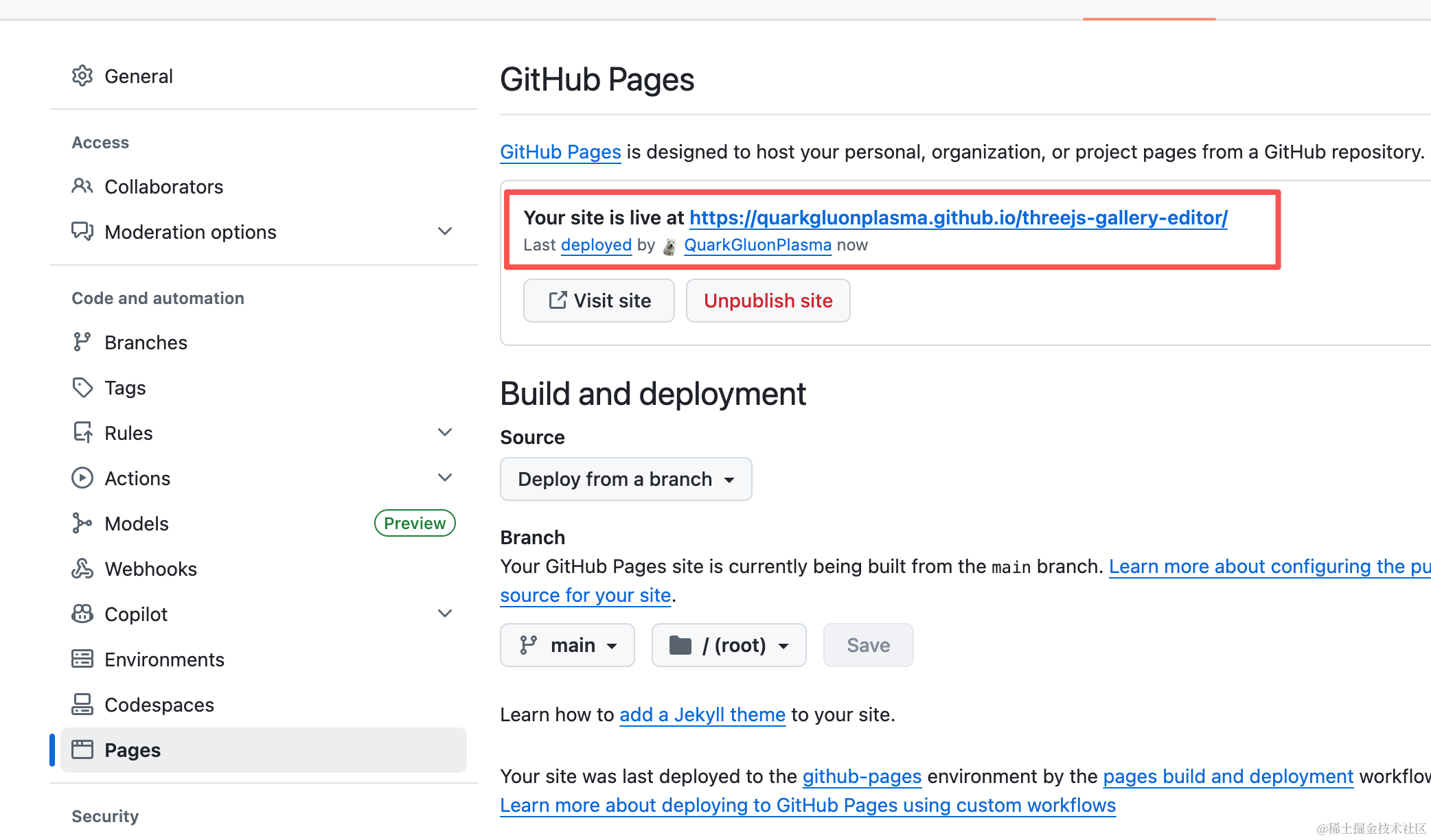Click Learn more about custom workflows link
This screenshot has height=840, width=1431.
[808, 805]
